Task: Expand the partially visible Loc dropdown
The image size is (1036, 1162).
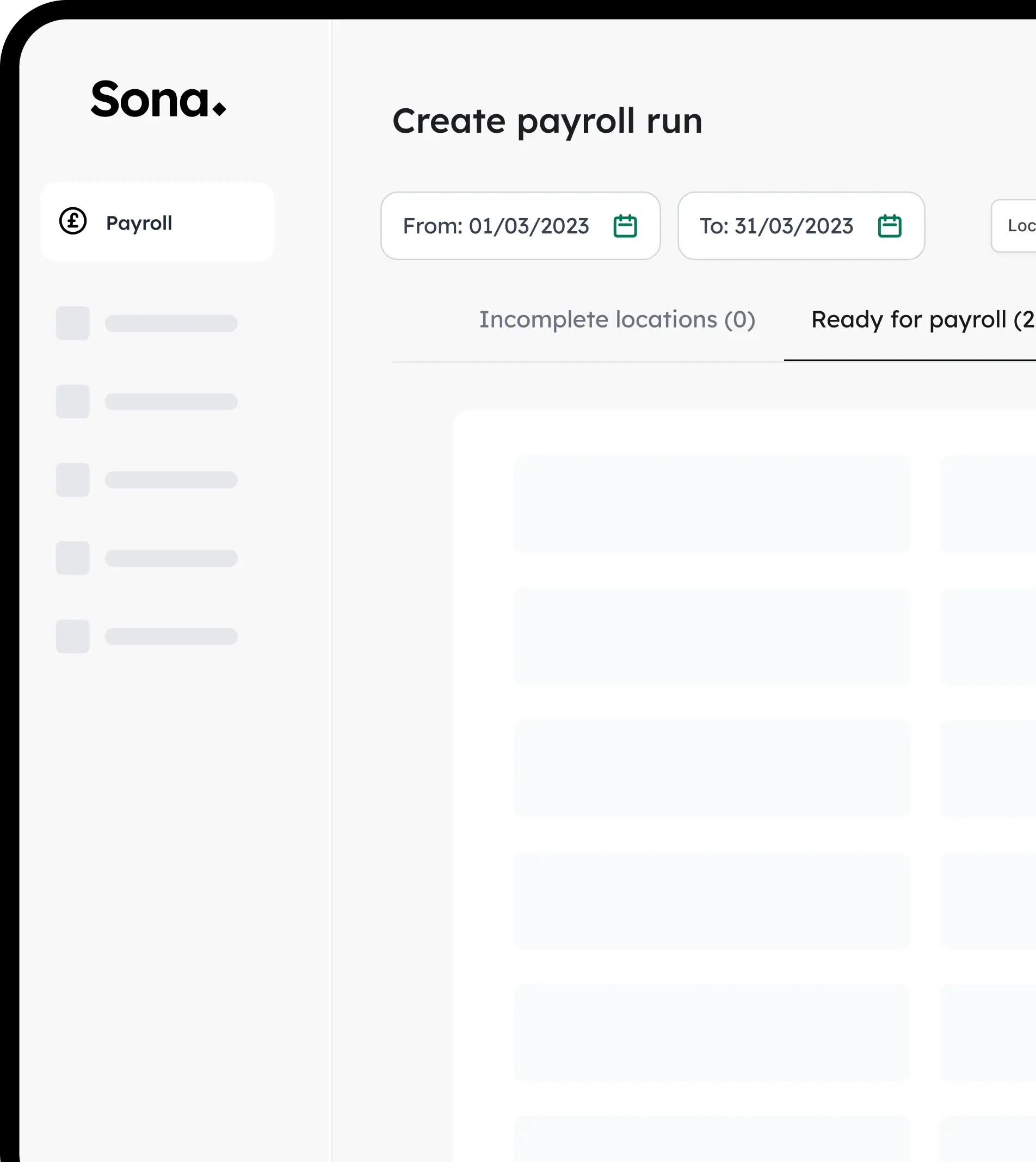Action: pos(1016,226)
